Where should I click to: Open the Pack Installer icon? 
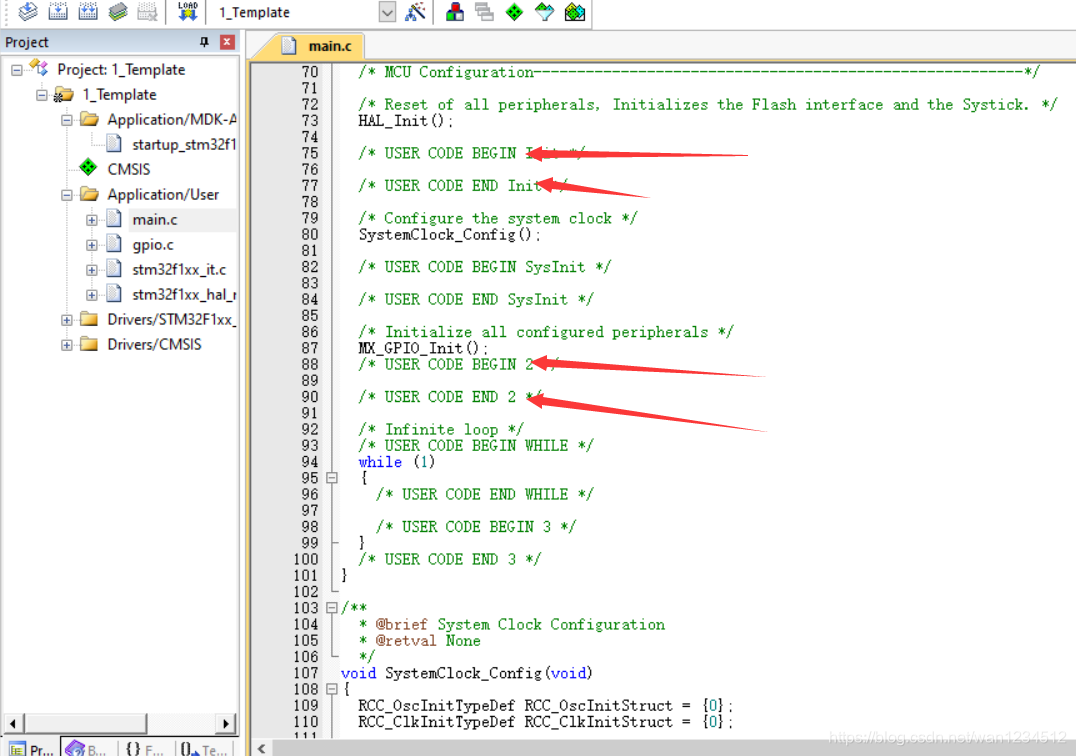click(x=575, y=12)
